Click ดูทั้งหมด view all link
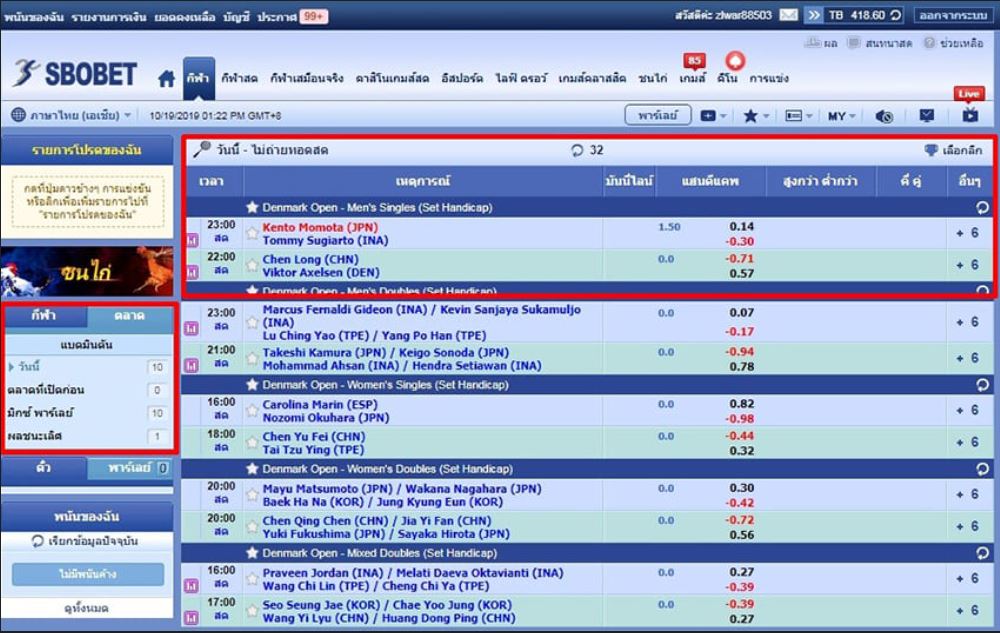1000x633 pixels. click(87, 608)
